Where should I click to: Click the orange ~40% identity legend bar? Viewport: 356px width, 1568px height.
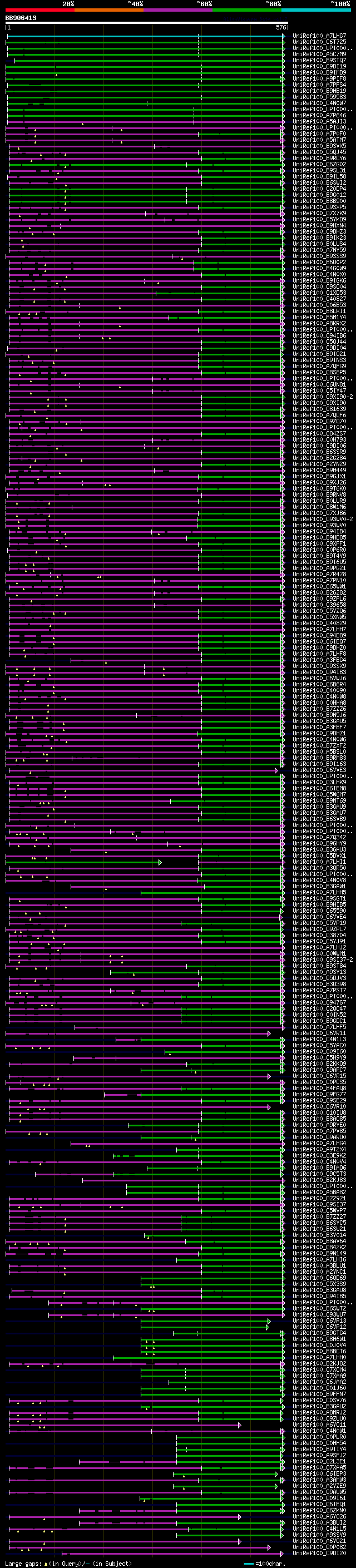point(109,10)
